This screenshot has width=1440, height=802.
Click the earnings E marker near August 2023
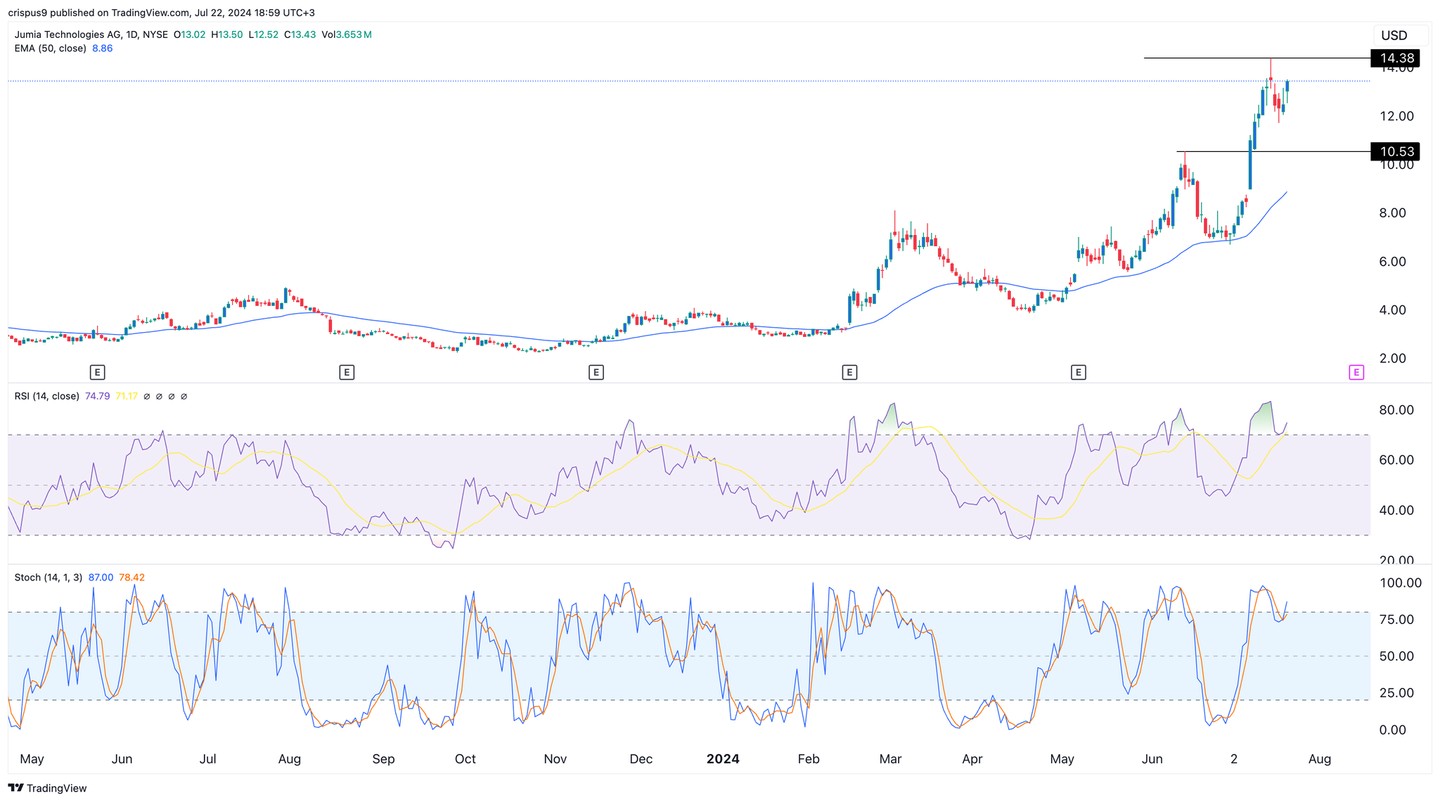346,372
